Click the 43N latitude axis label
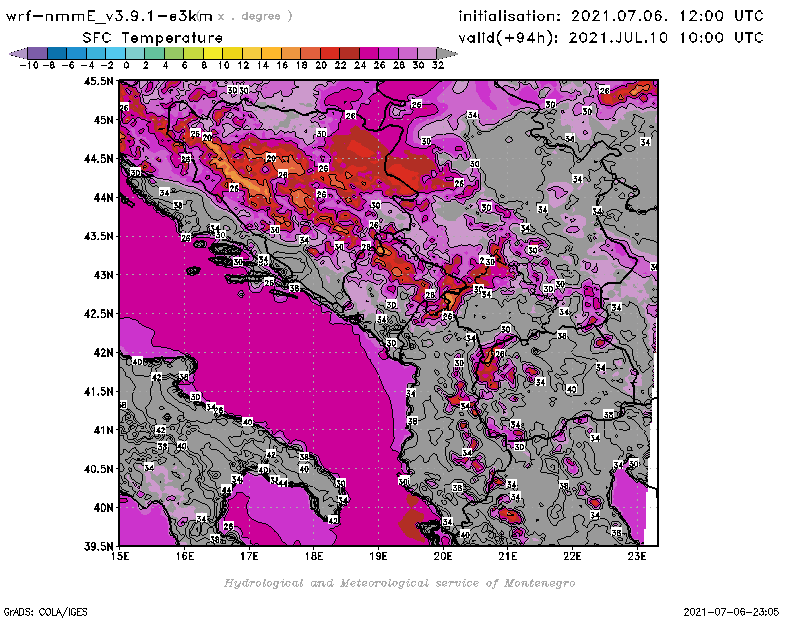The height and width of the screenshot is (618, 800). 103,275
